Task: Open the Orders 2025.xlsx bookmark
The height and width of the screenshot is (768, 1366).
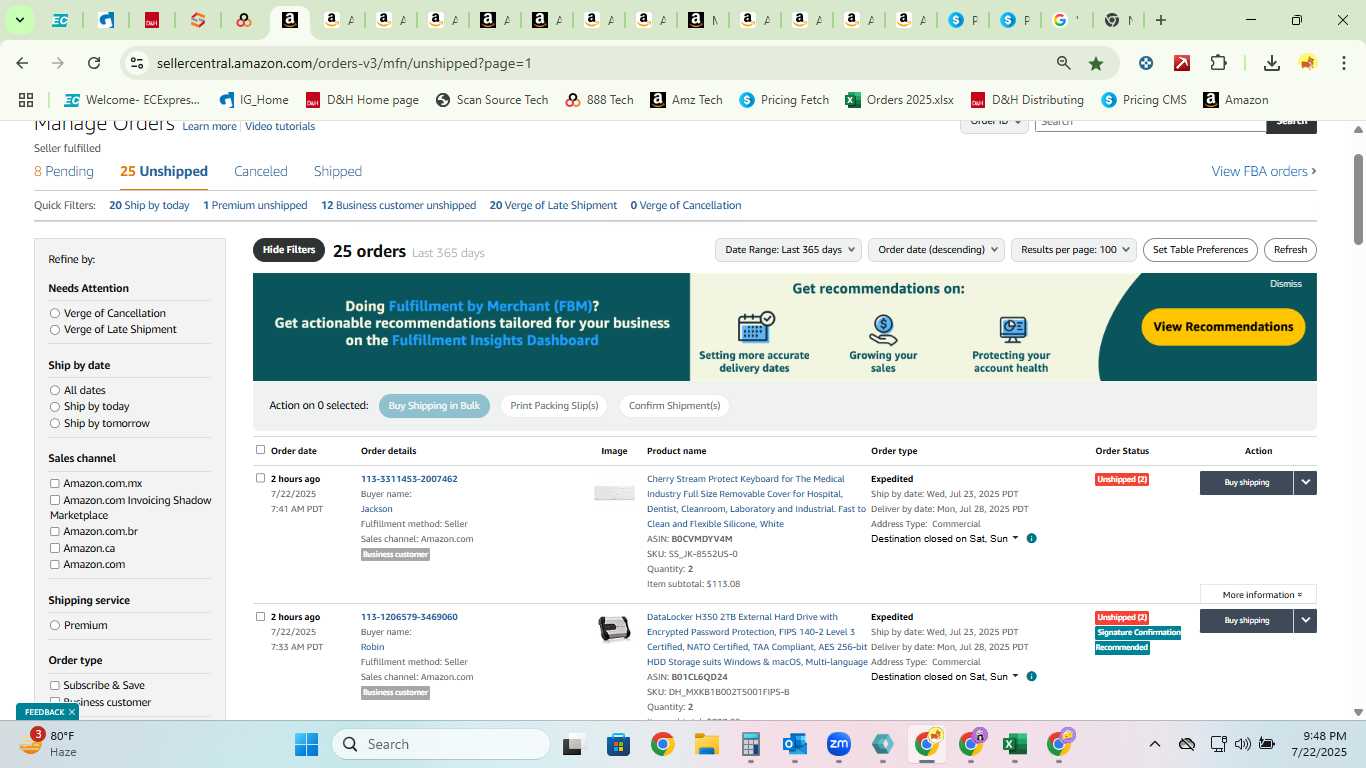Action: click(x=899, y=100)
